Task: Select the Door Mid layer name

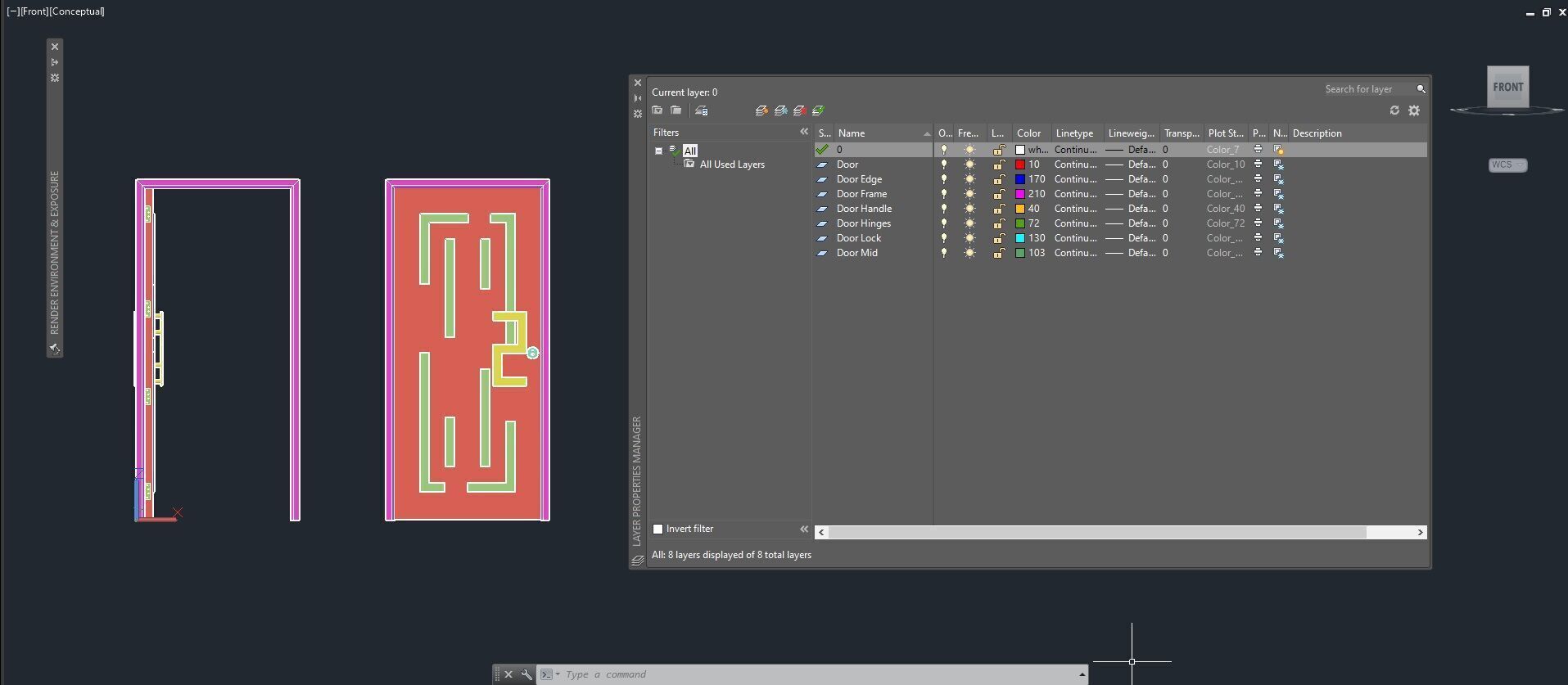Action: tap(857, 253)
